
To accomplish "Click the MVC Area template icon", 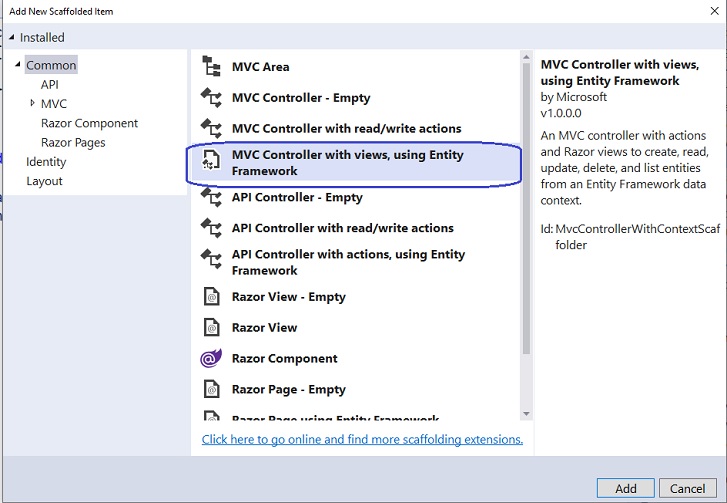I will click(x=211, y=67).
